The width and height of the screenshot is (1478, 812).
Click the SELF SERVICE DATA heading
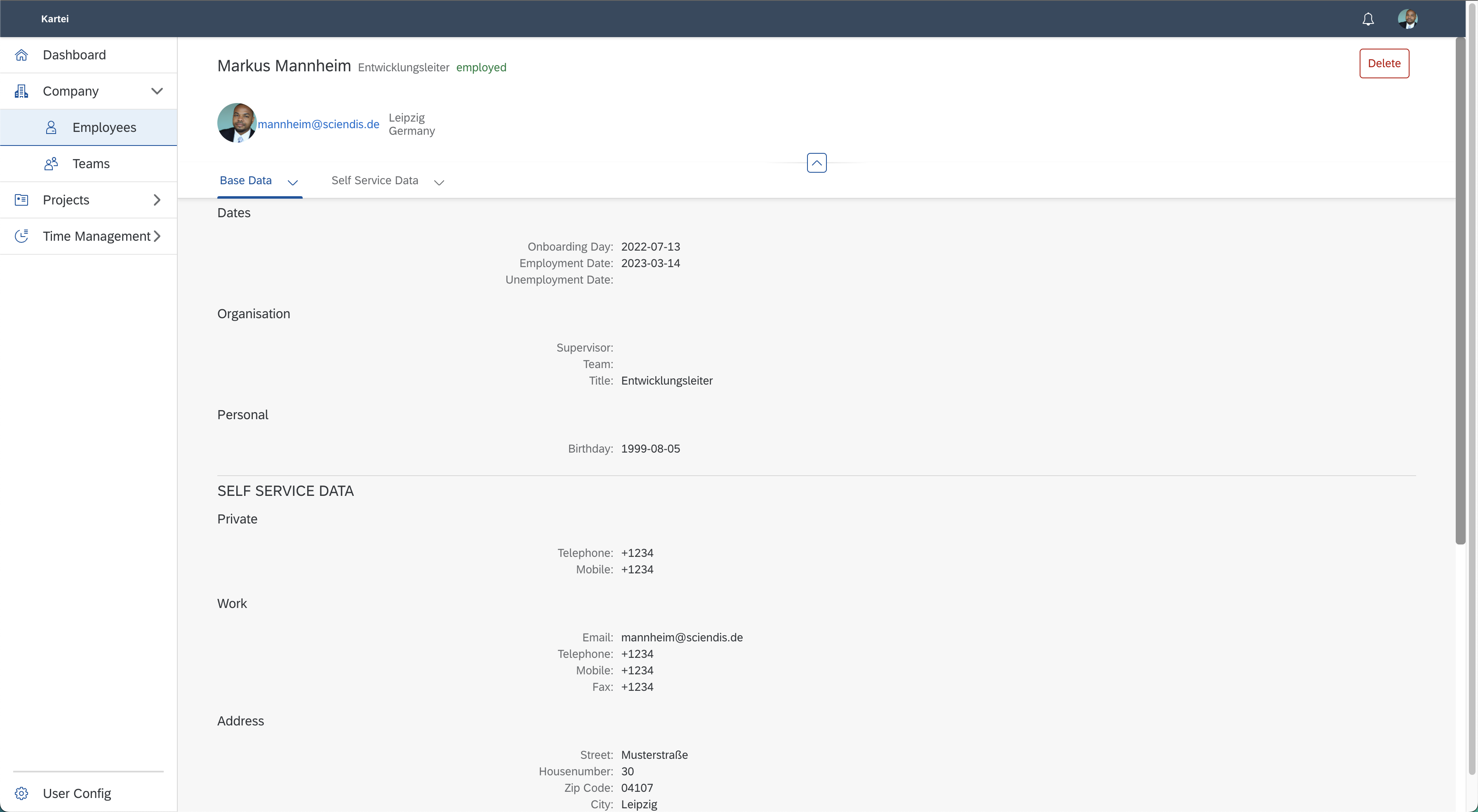[285, 491]
